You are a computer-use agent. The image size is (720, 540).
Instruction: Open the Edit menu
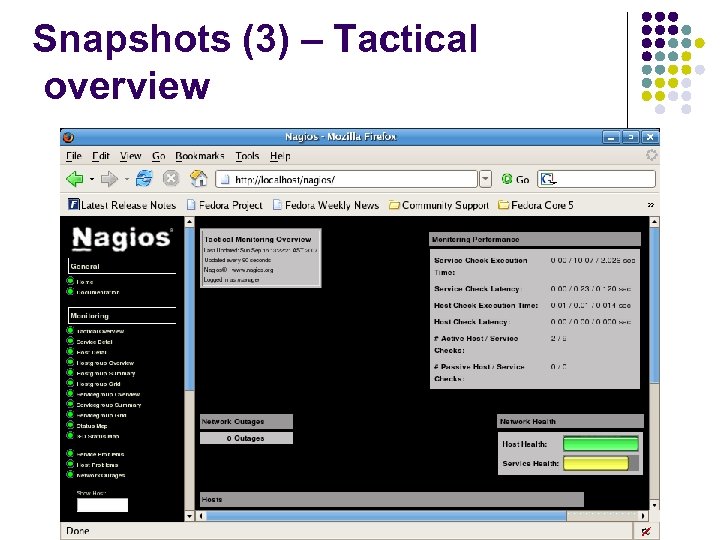101,156
